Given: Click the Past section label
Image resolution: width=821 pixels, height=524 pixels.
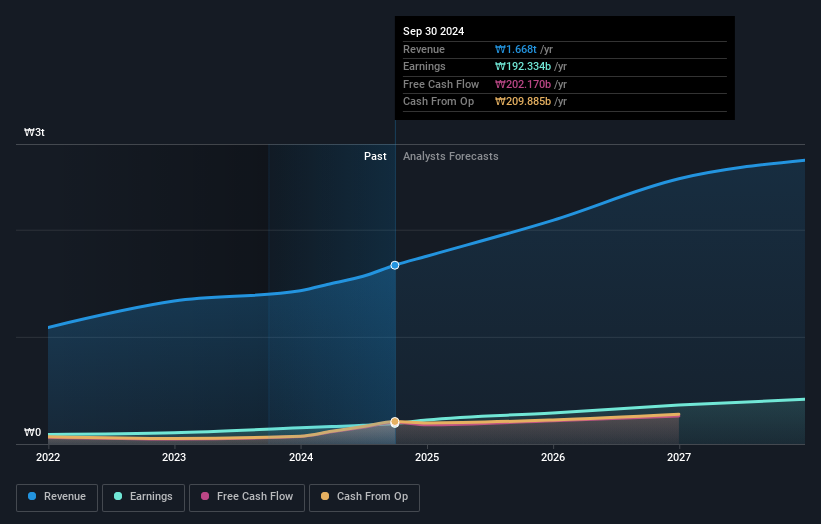Looking at the screenshot, I should (375, 157).
